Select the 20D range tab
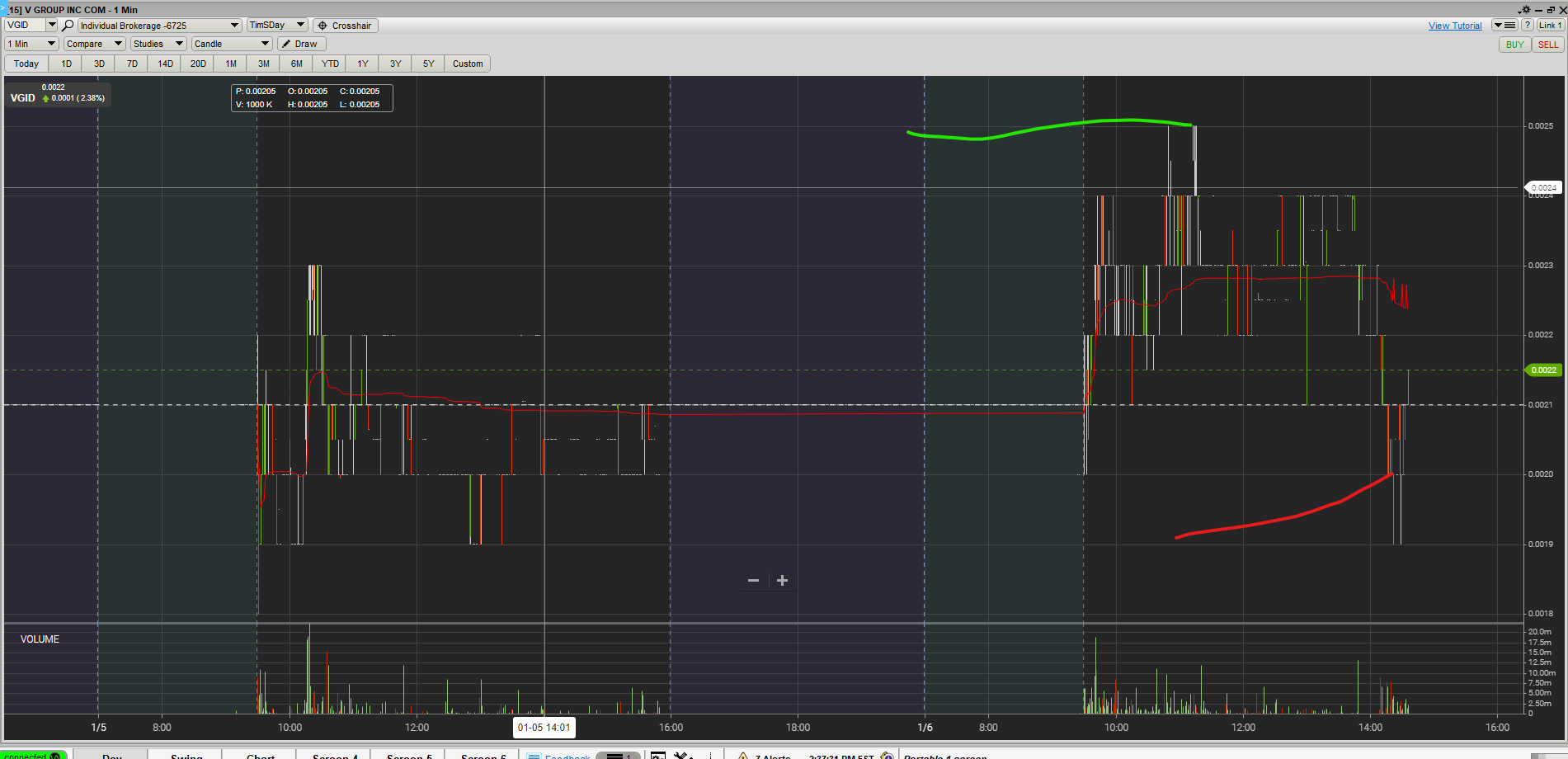 point(198,64)
